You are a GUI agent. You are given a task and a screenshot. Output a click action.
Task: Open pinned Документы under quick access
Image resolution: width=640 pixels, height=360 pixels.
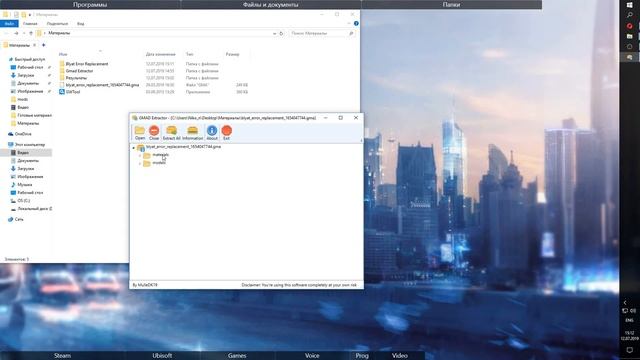pos(28,83)
